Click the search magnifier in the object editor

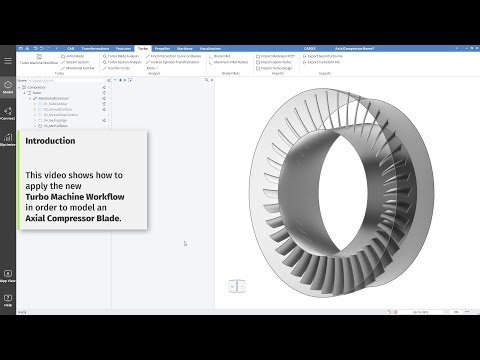pyautogui.click(x=207, y=80)
